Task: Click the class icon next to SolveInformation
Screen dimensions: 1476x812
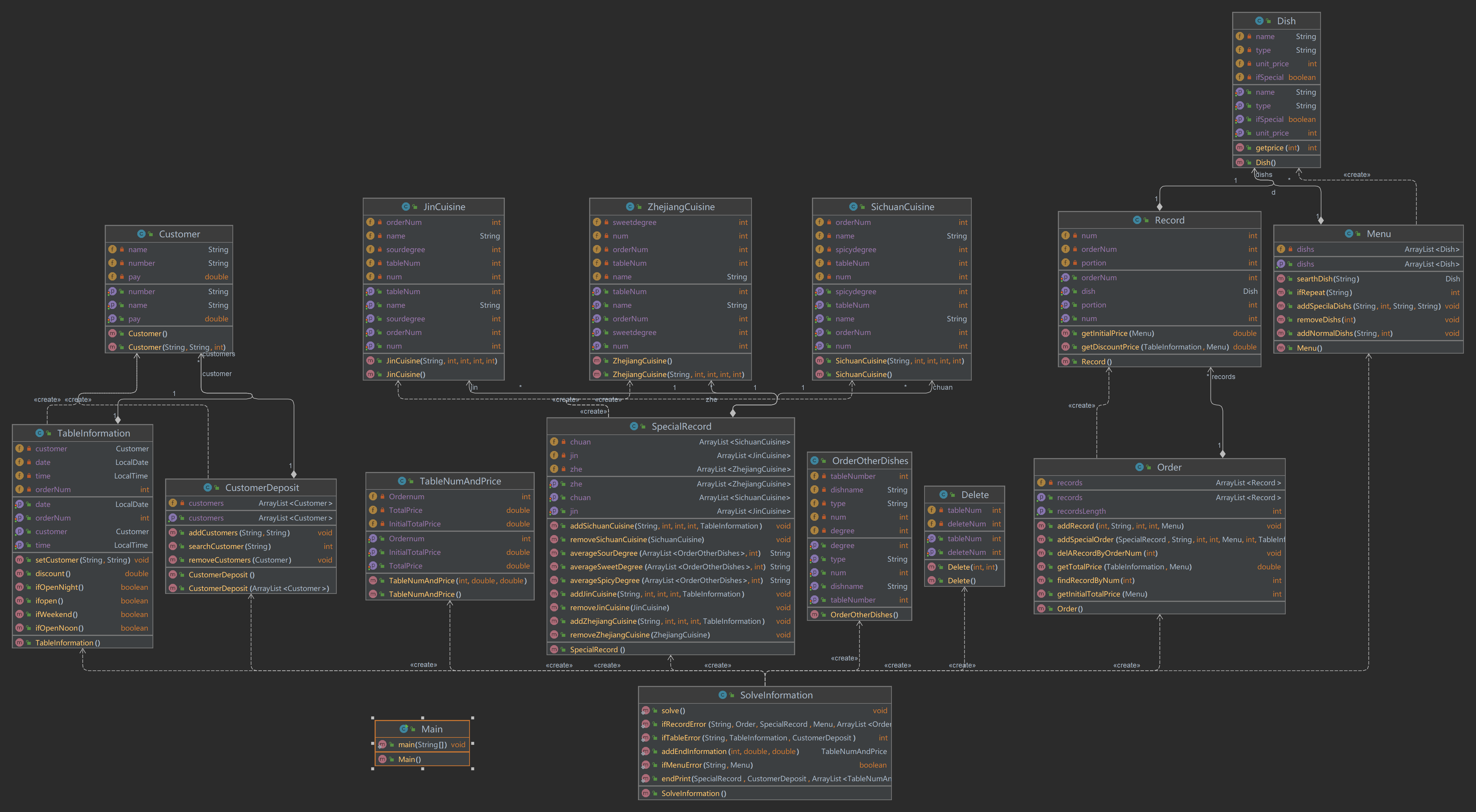Action: [723, 695]
